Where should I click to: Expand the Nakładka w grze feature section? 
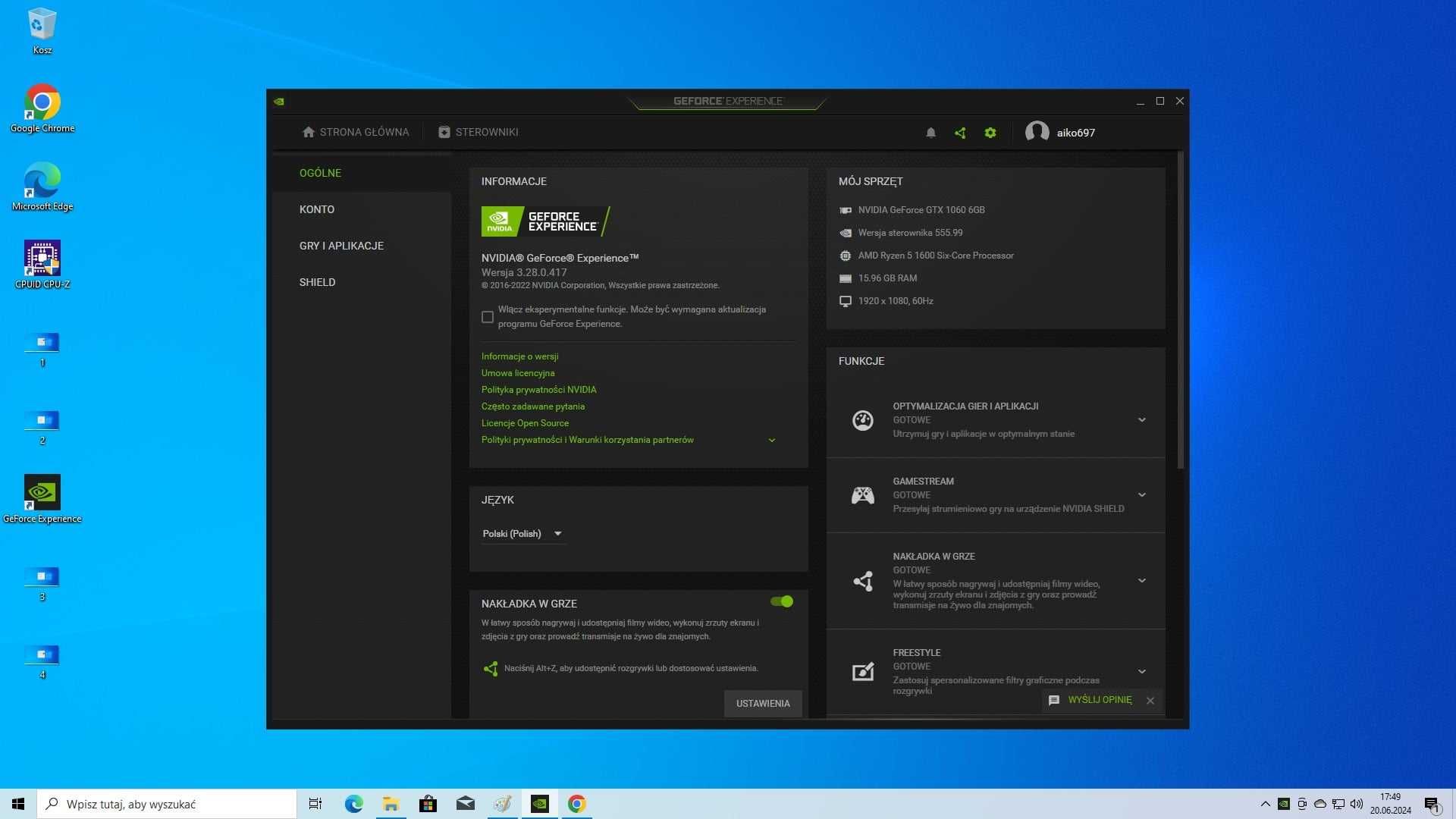1142,581
